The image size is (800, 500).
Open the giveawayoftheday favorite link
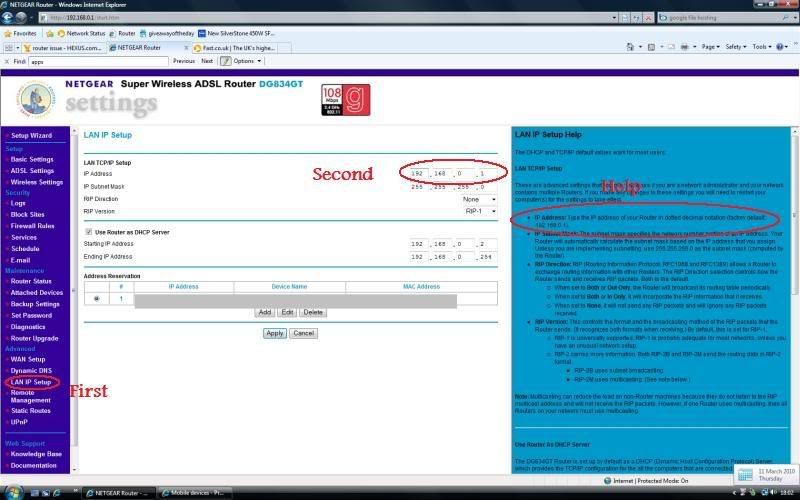(x=167, y=33)
